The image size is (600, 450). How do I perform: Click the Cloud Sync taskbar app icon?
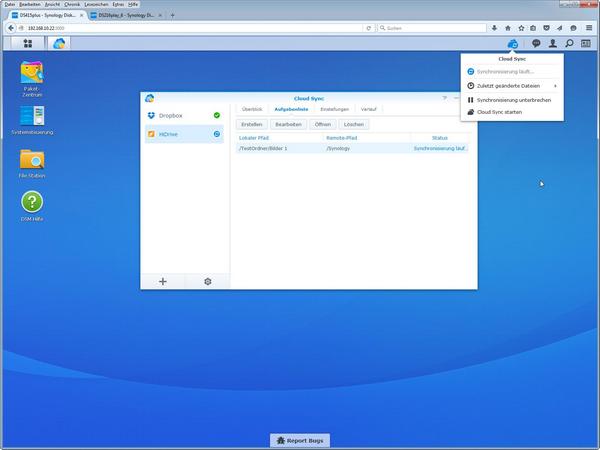click(59, 43)
